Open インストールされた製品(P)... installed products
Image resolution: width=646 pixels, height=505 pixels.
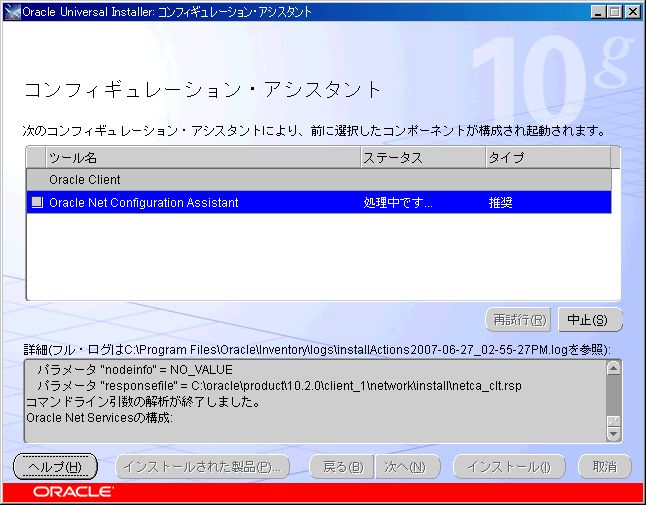click(x=202, y=466)
